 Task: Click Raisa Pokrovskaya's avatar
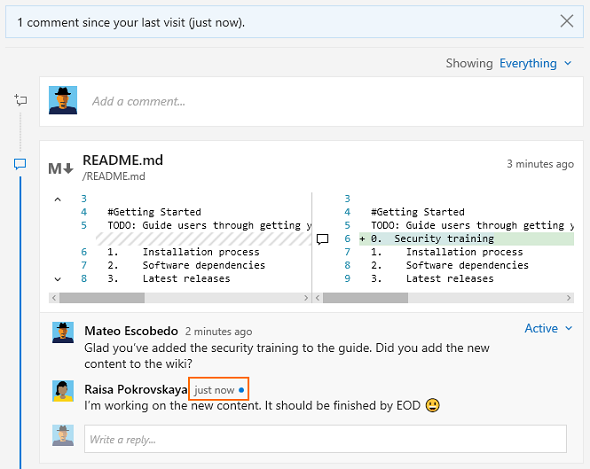click(x=63, y=391)
